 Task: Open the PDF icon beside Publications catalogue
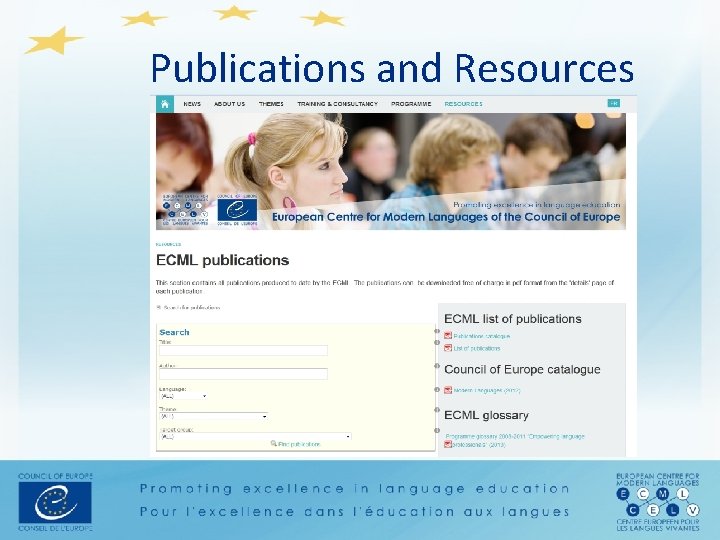pos(448,336)
